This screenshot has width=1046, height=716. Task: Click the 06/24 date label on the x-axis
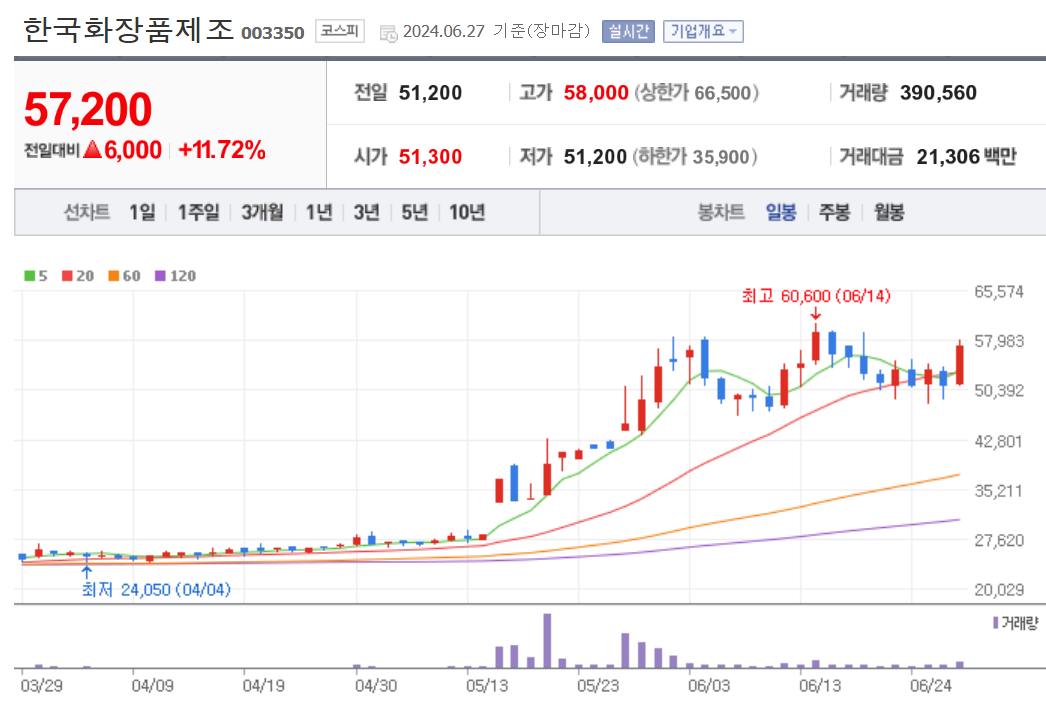tap(931, 686)
